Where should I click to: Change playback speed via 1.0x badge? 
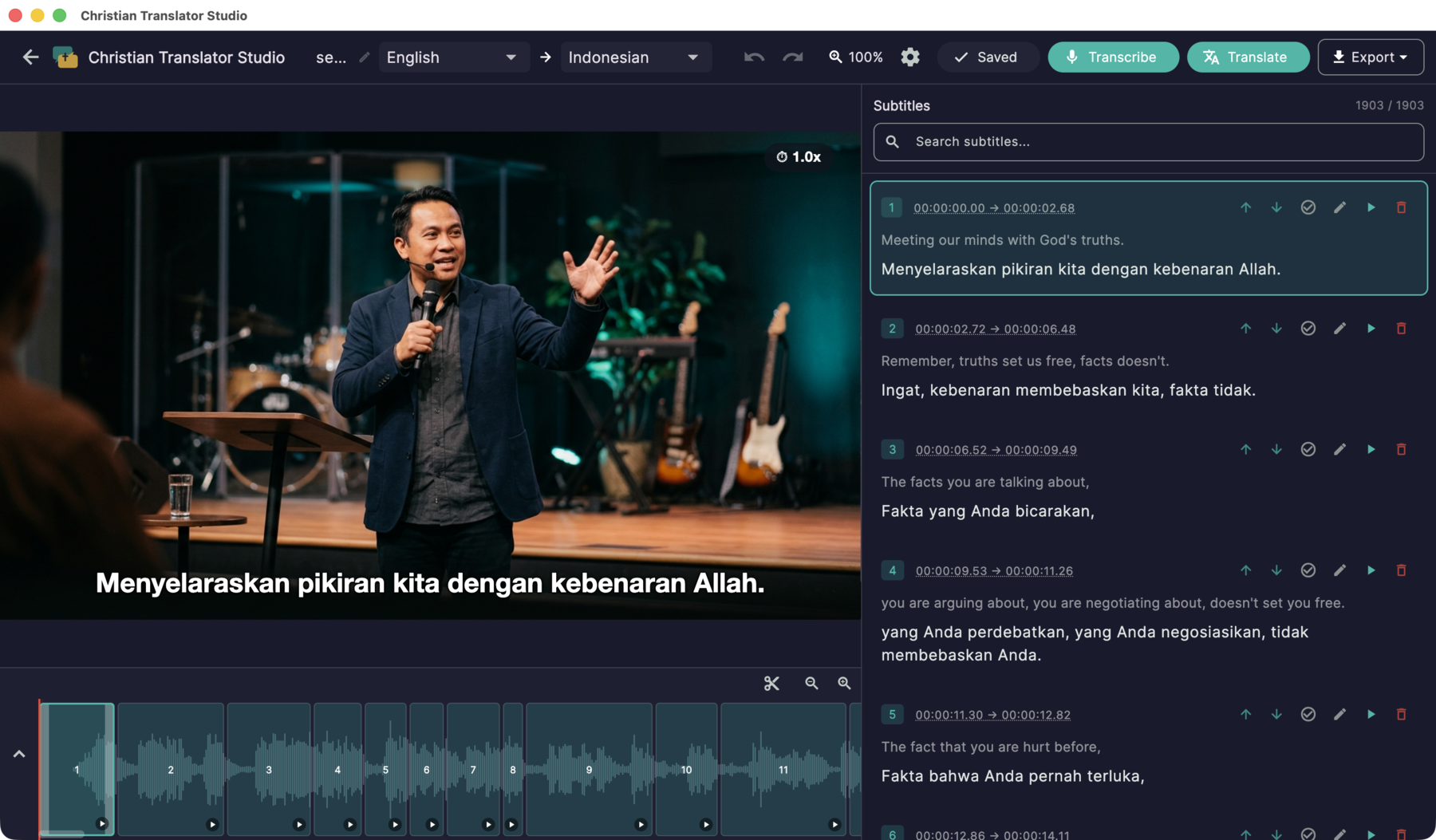pyautogui.click(x=799, y=157)
